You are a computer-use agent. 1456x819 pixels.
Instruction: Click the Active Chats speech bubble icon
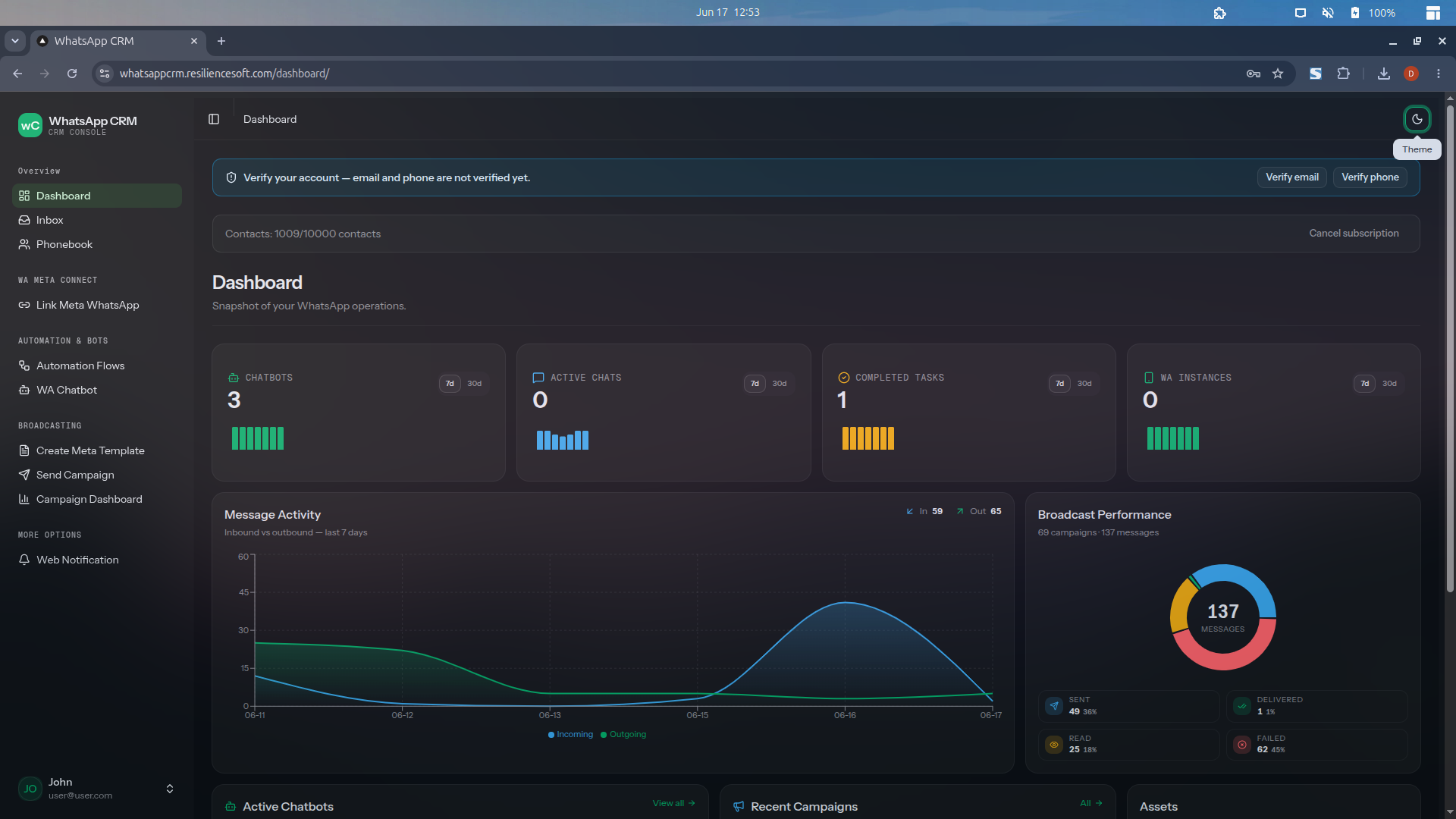coord(538,378)
